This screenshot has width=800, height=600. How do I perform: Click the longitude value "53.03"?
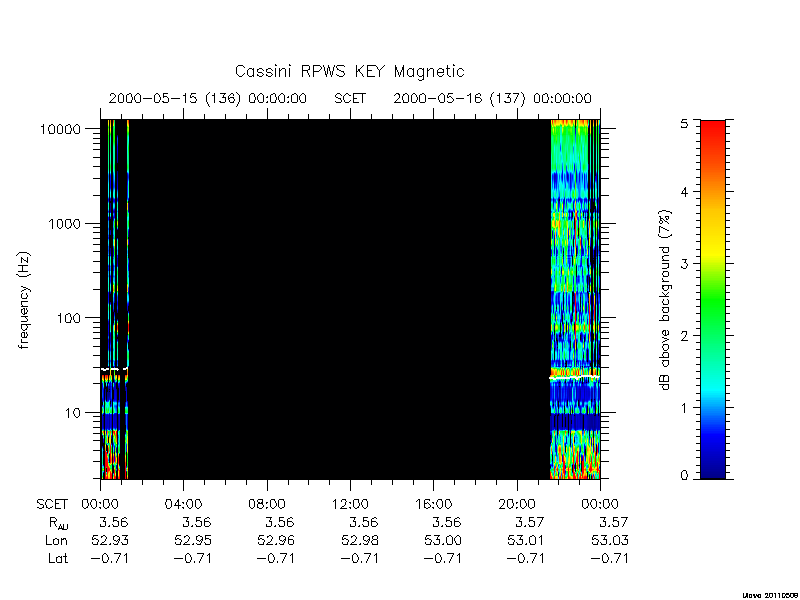610,540
